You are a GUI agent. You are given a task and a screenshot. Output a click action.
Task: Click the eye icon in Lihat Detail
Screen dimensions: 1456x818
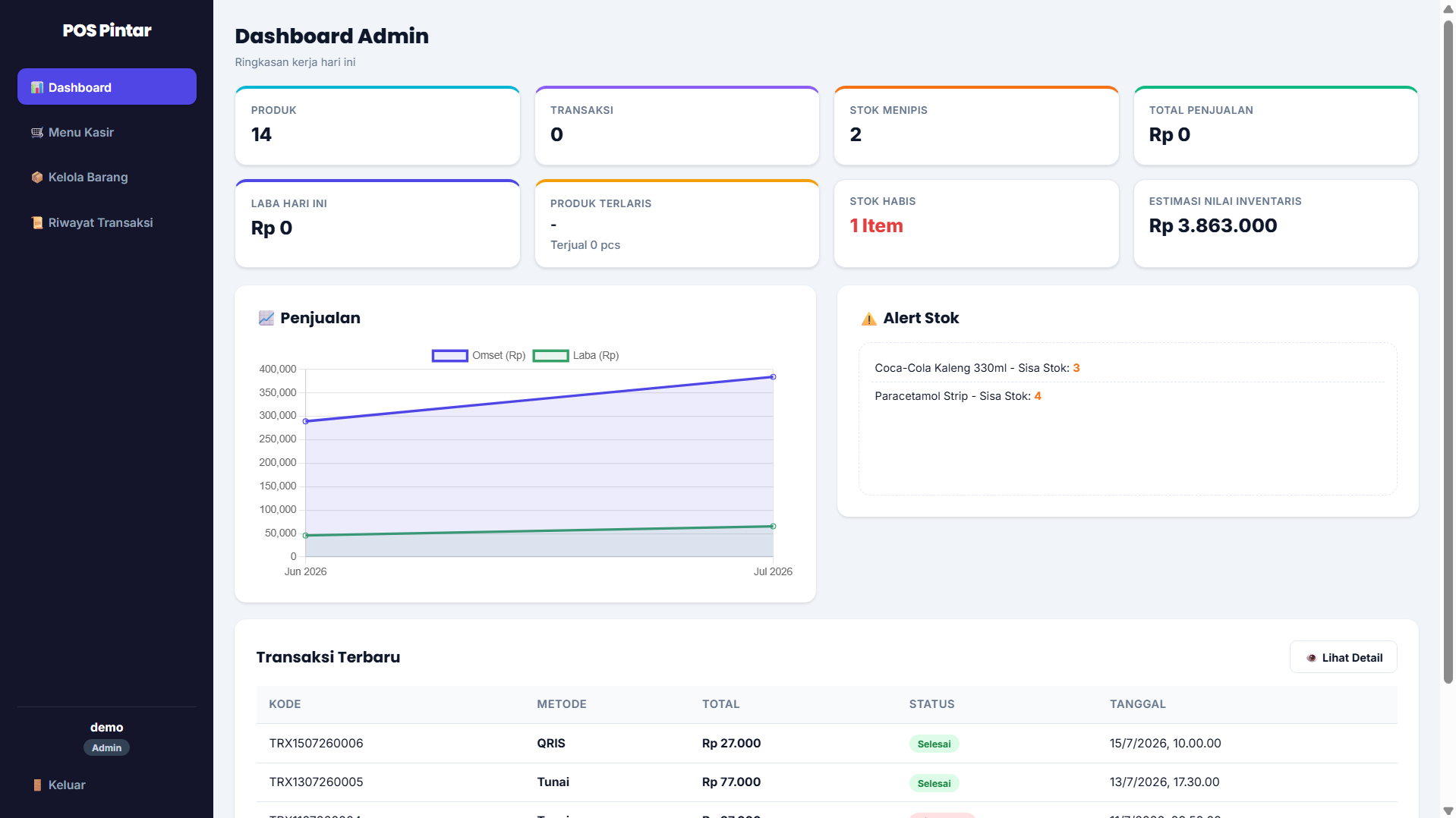(1311, 658)
